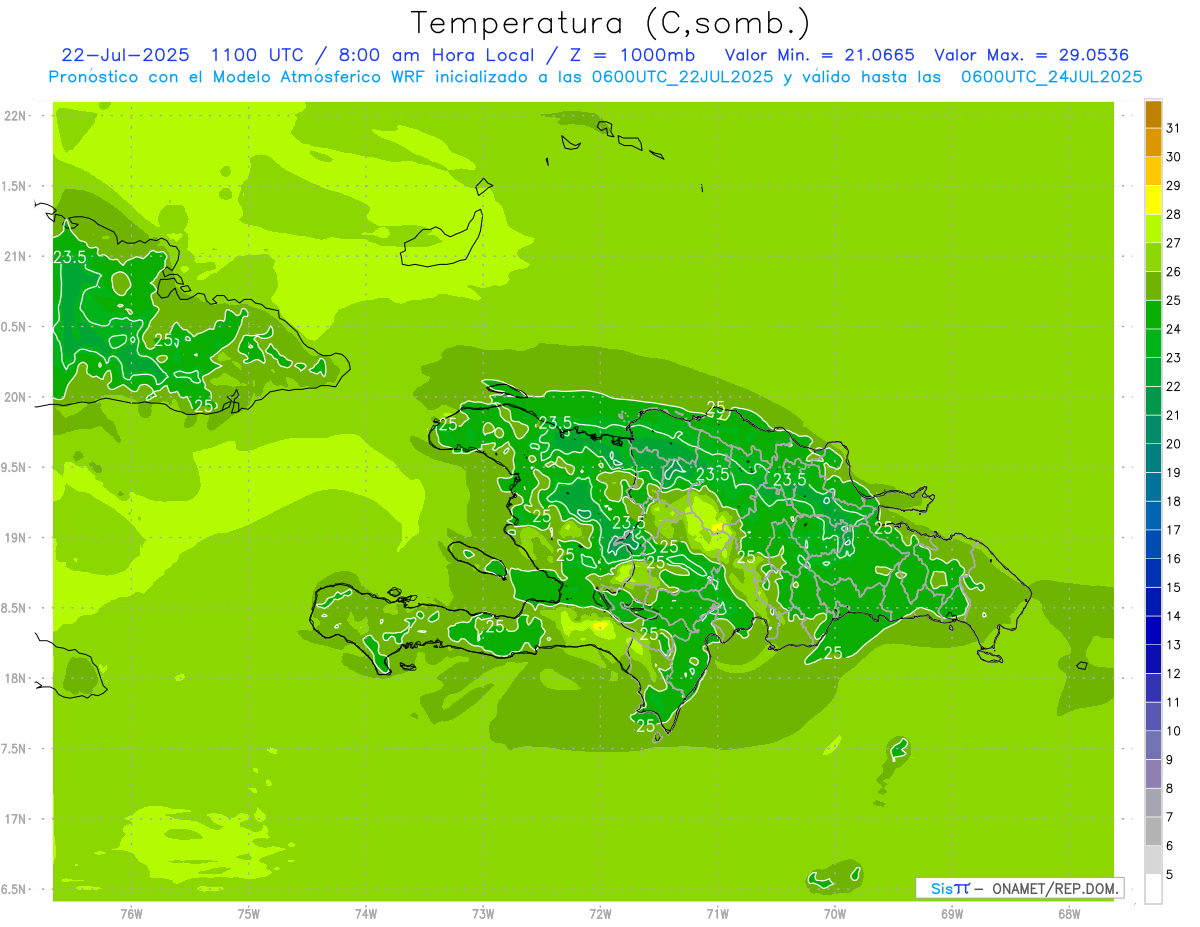
Task: Click the "17N" latitude axis label
Action: (16, 820)
